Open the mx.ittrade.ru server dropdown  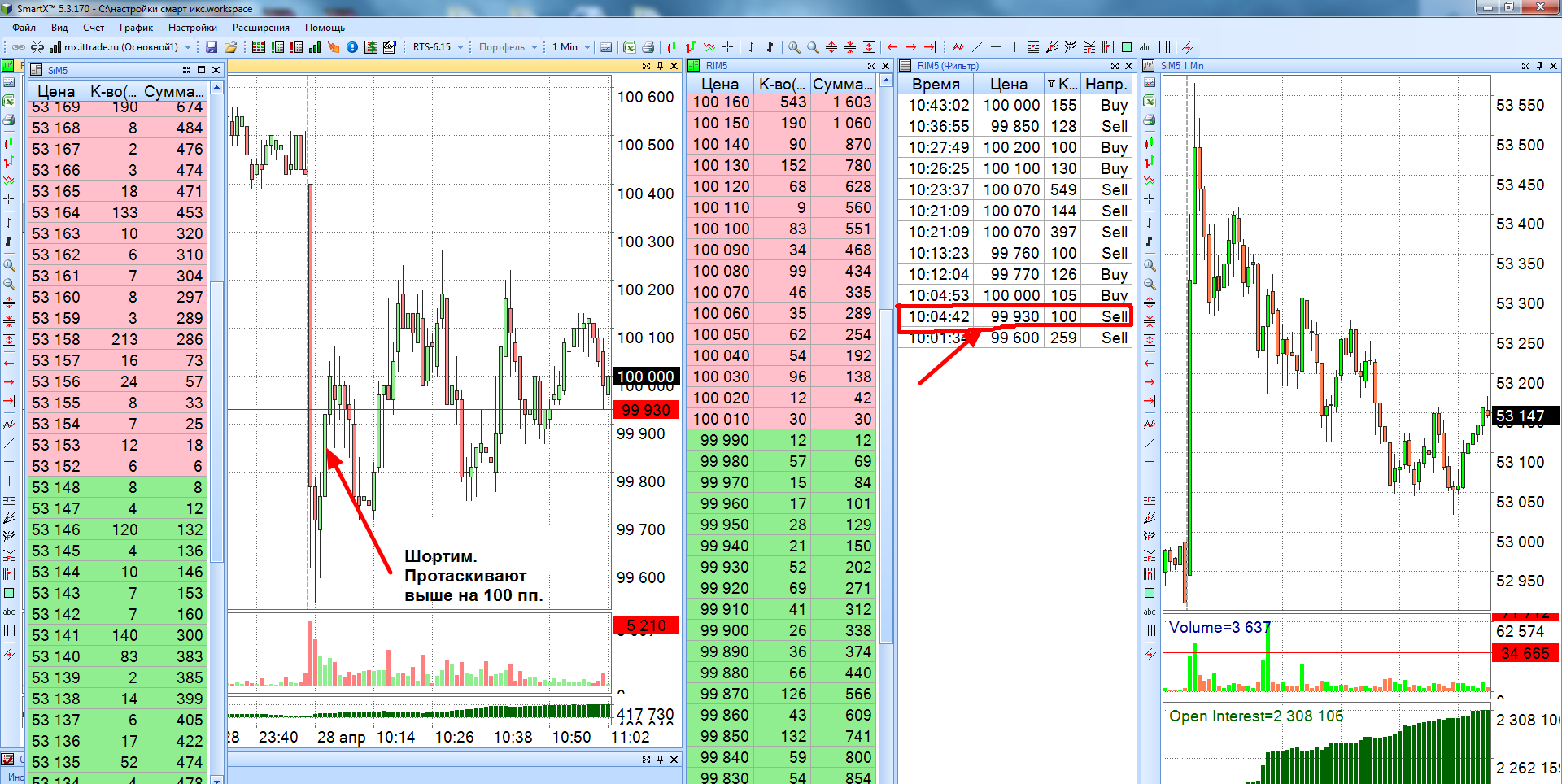[x=188, y=47]
